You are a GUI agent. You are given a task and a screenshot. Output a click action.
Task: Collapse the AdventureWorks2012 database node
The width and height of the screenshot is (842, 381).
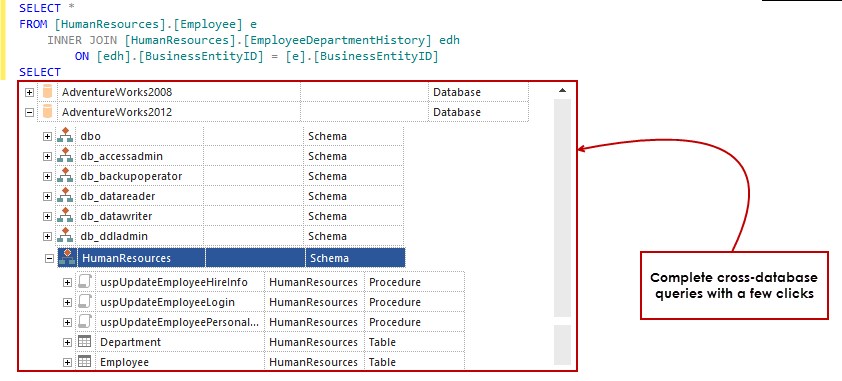tap(30, 112)
